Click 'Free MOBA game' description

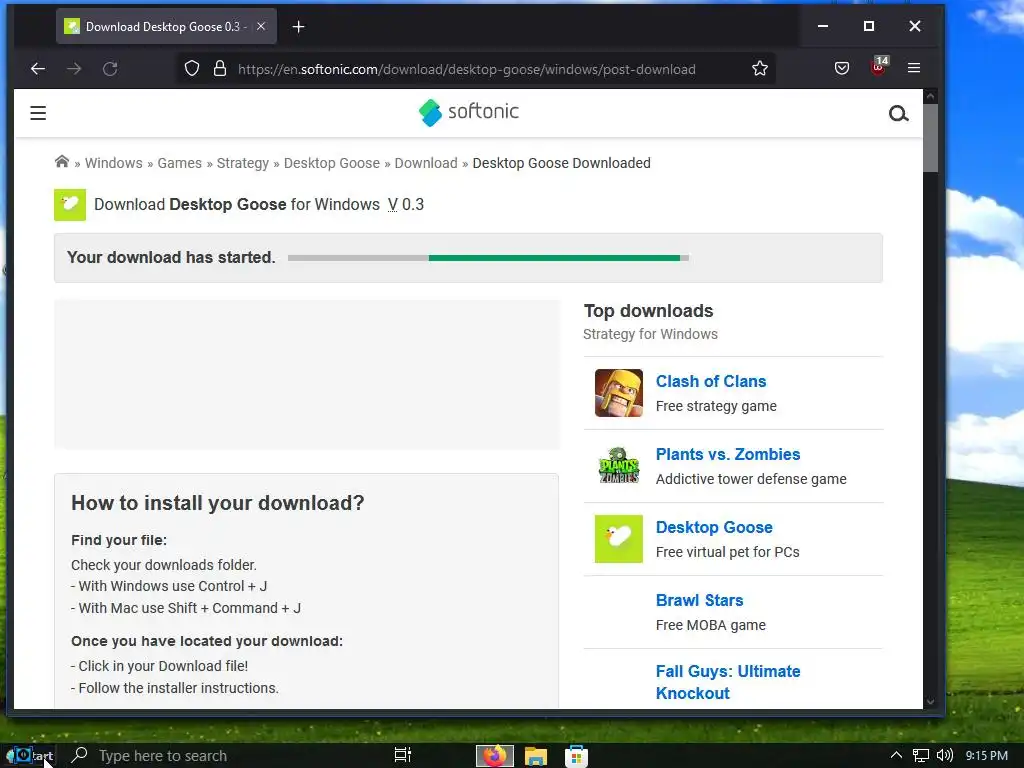tap(711, 626)
